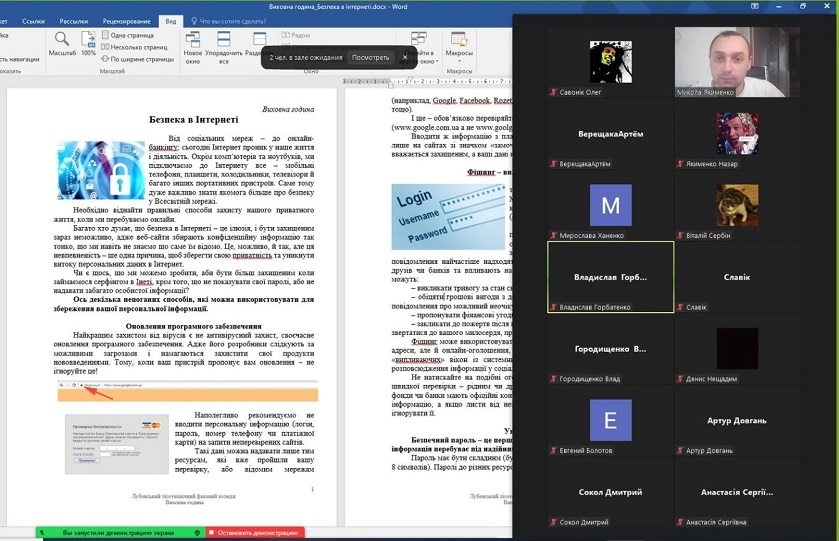This screenshot has width=839, height=541.
Task: Choose Одна страница view option
Action: 127,35
